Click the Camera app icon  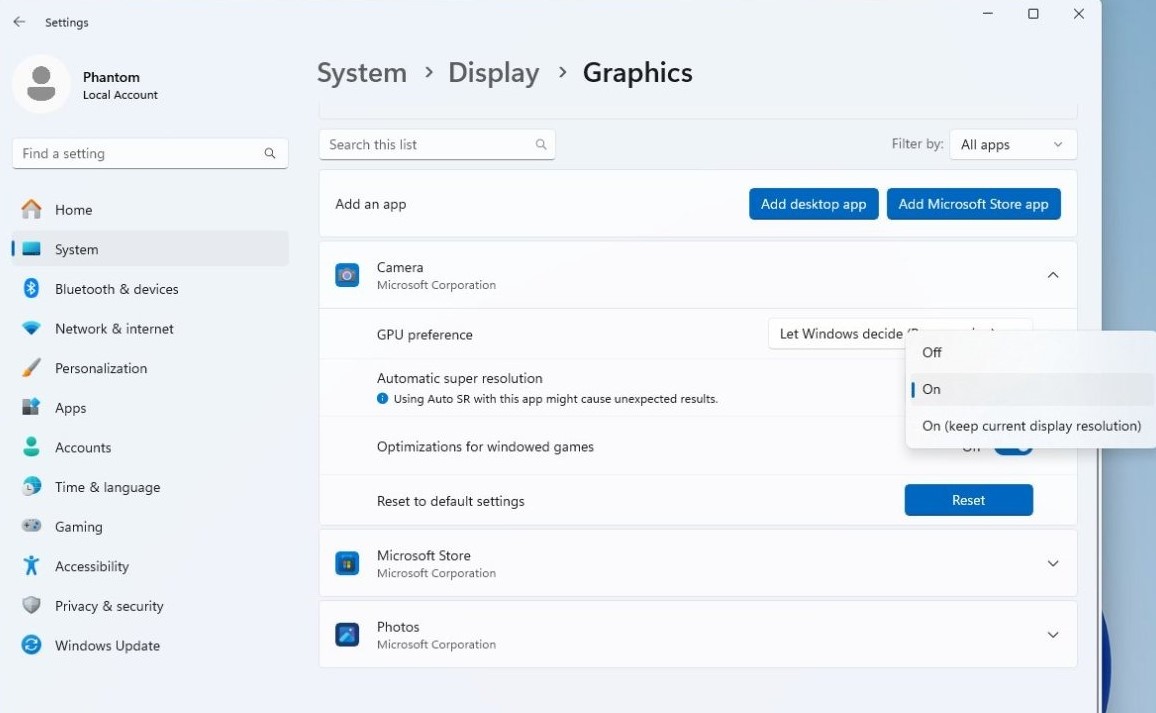pyautogui.click(x=347, y=275)
